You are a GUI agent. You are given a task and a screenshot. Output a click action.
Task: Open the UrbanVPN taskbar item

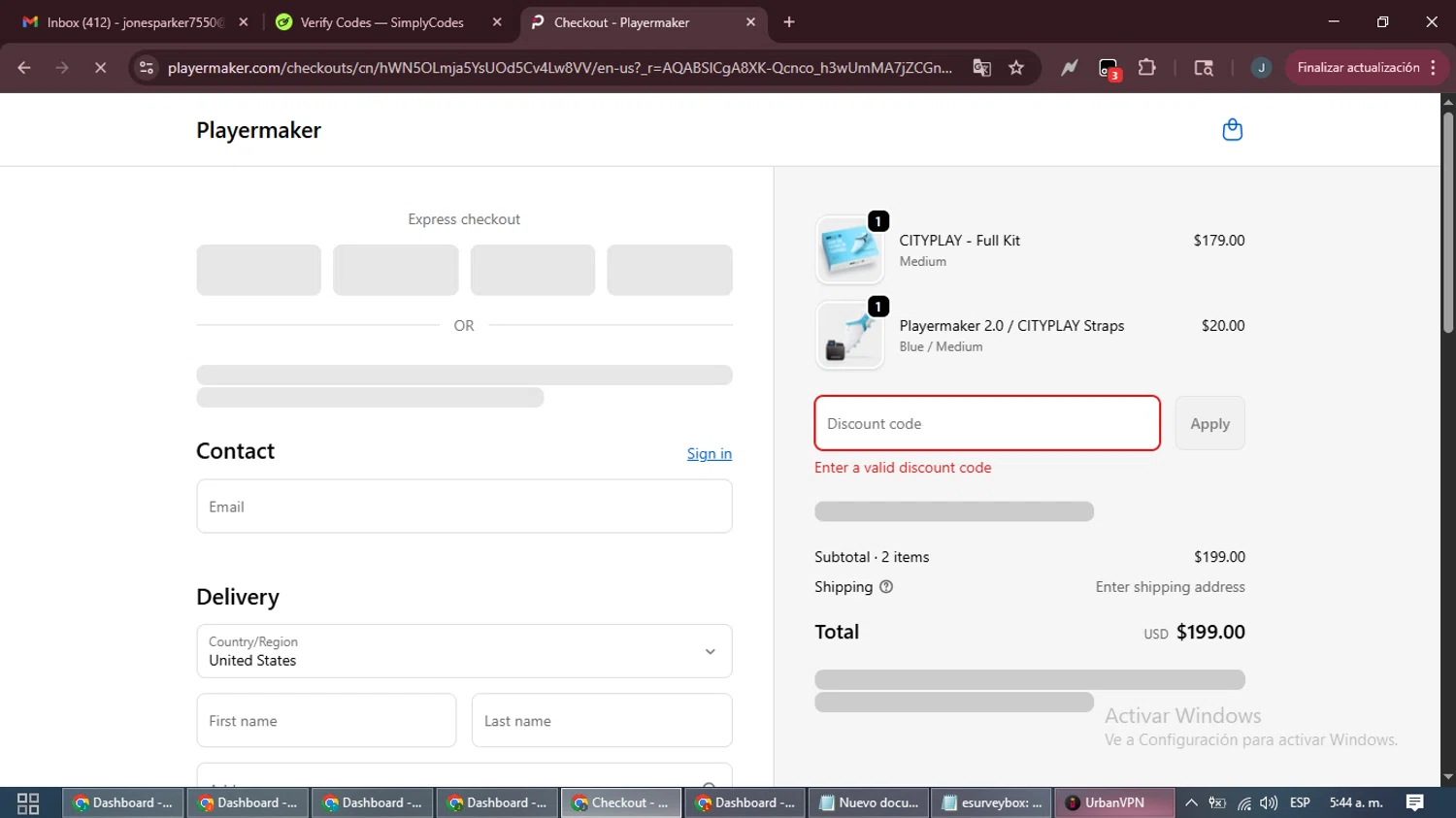coord(1113,802)
